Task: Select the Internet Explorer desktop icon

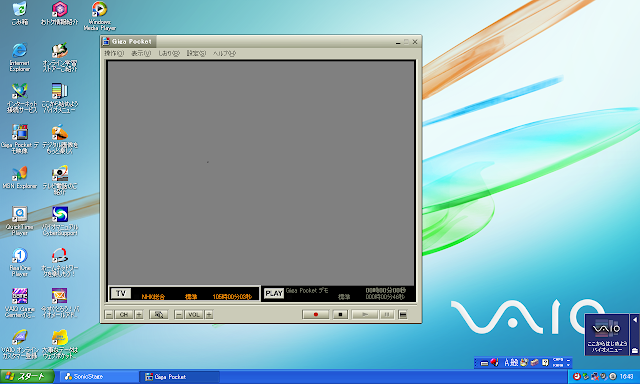Action: click(x=20, y=57)
